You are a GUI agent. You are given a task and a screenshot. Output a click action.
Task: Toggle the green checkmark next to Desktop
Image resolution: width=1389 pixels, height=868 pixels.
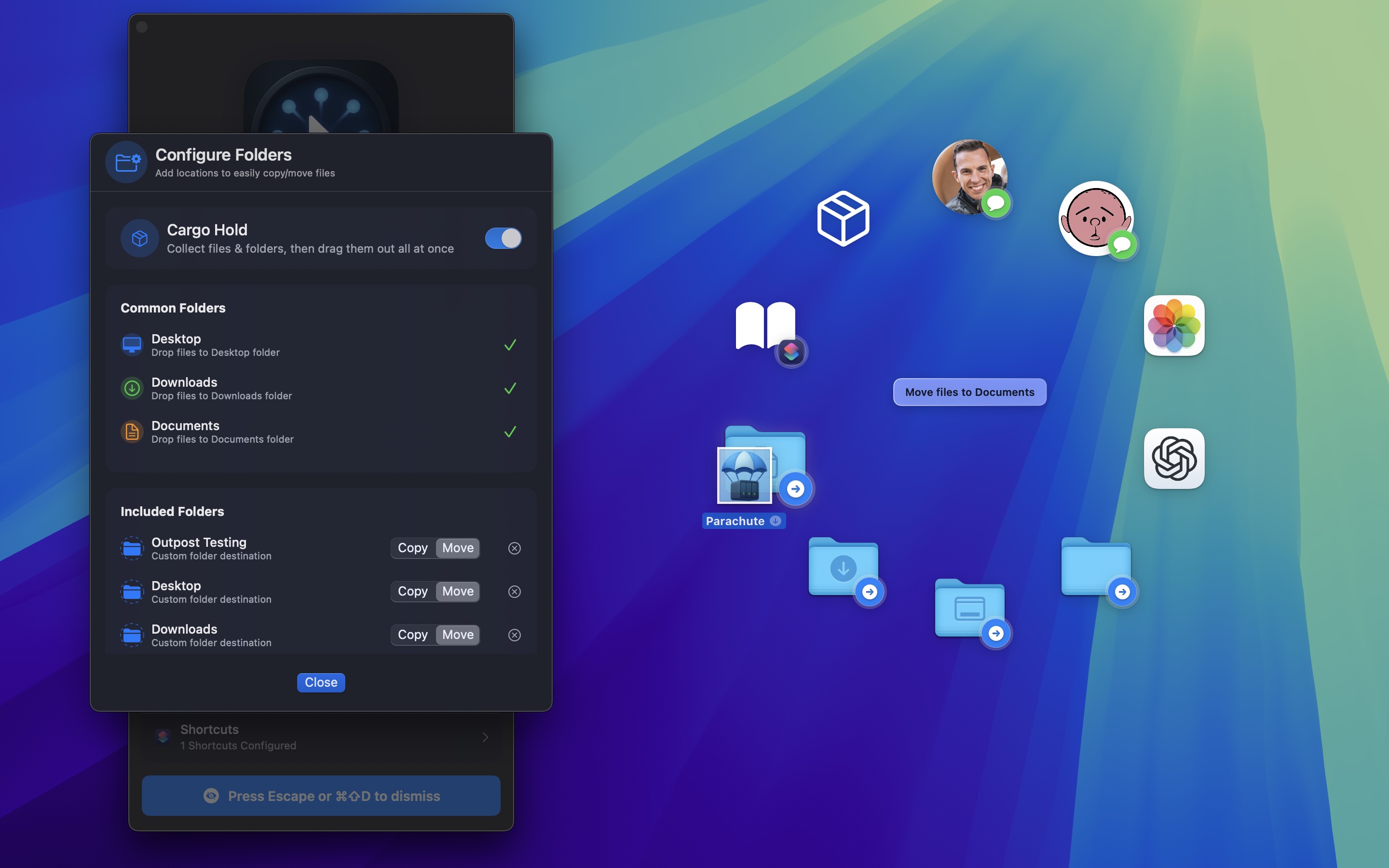click(x=510, y=344)
